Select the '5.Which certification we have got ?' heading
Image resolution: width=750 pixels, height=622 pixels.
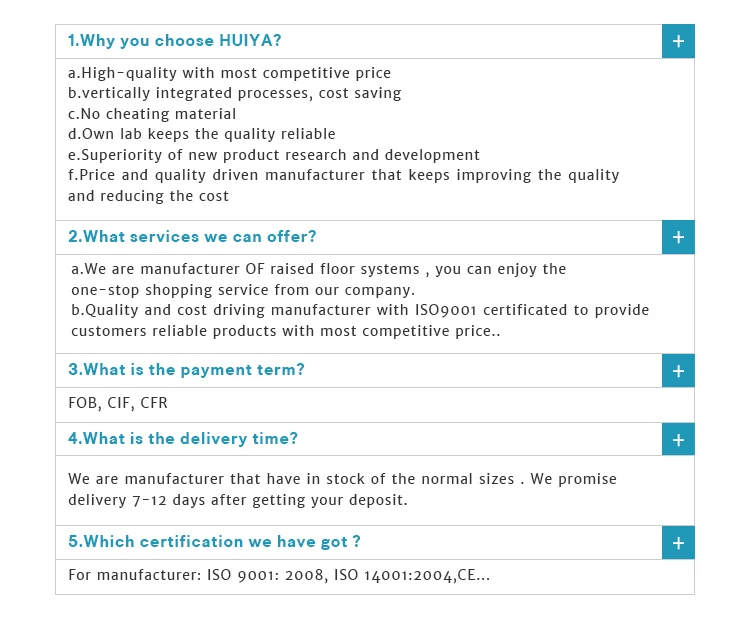(214, 542)
